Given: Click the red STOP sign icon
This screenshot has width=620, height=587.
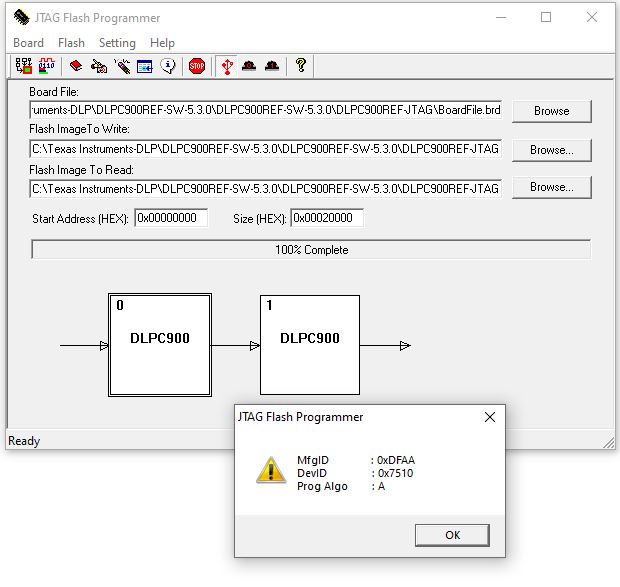Looking at the screenshot, I should pyautogui.click(x=197, y=66).
